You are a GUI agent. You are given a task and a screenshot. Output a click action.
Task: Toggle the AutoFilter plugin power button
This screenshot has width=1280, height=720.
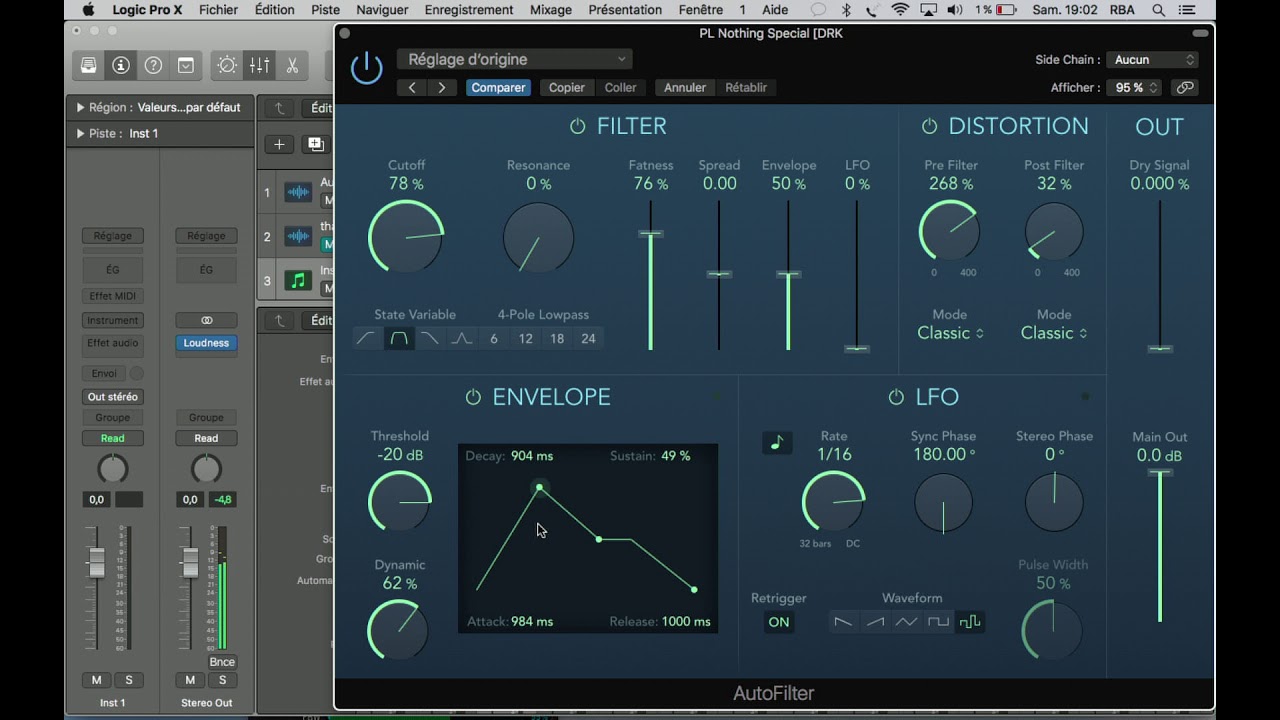[367, 68]
